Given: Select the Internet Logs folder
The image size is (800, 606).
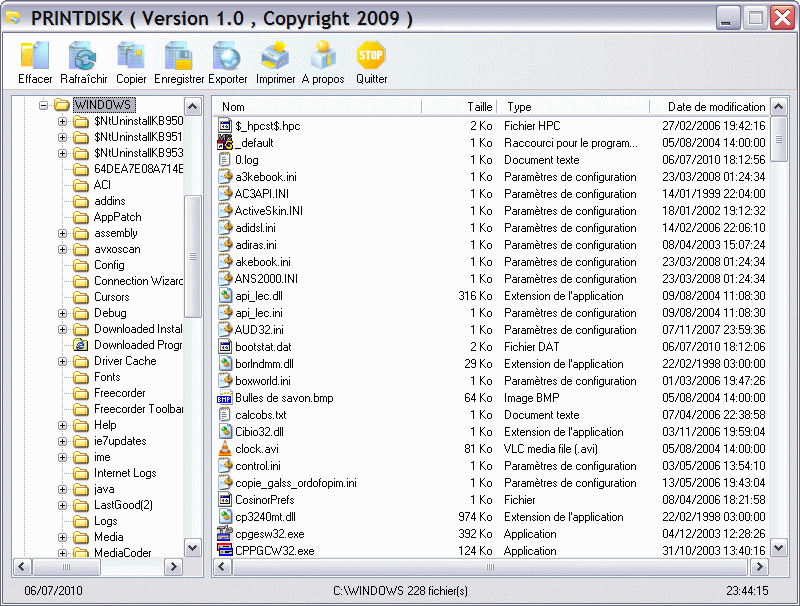Looking at the screenshot, I should click(125, 473).
